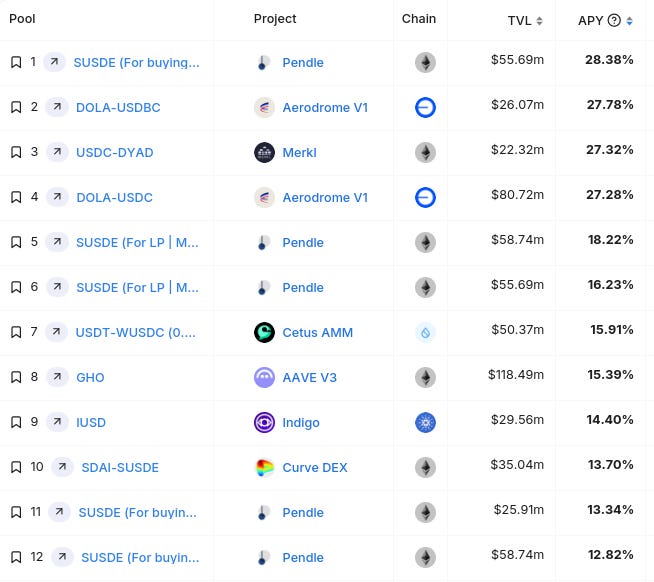The width and height of the screenshot is (654, 582).
Task: Click the Curve DEX project logo
Action: click(264, 467)
